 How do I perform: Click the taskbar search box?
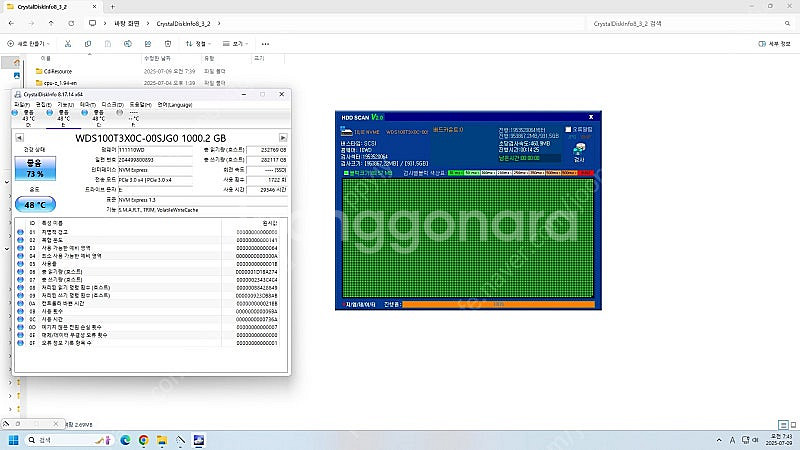(69, 440)
